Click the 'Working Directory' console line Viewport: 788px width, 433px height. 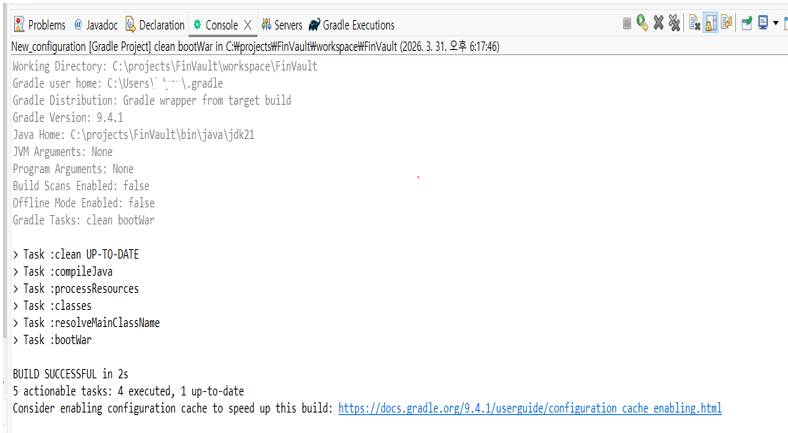(x=165, y=66)
